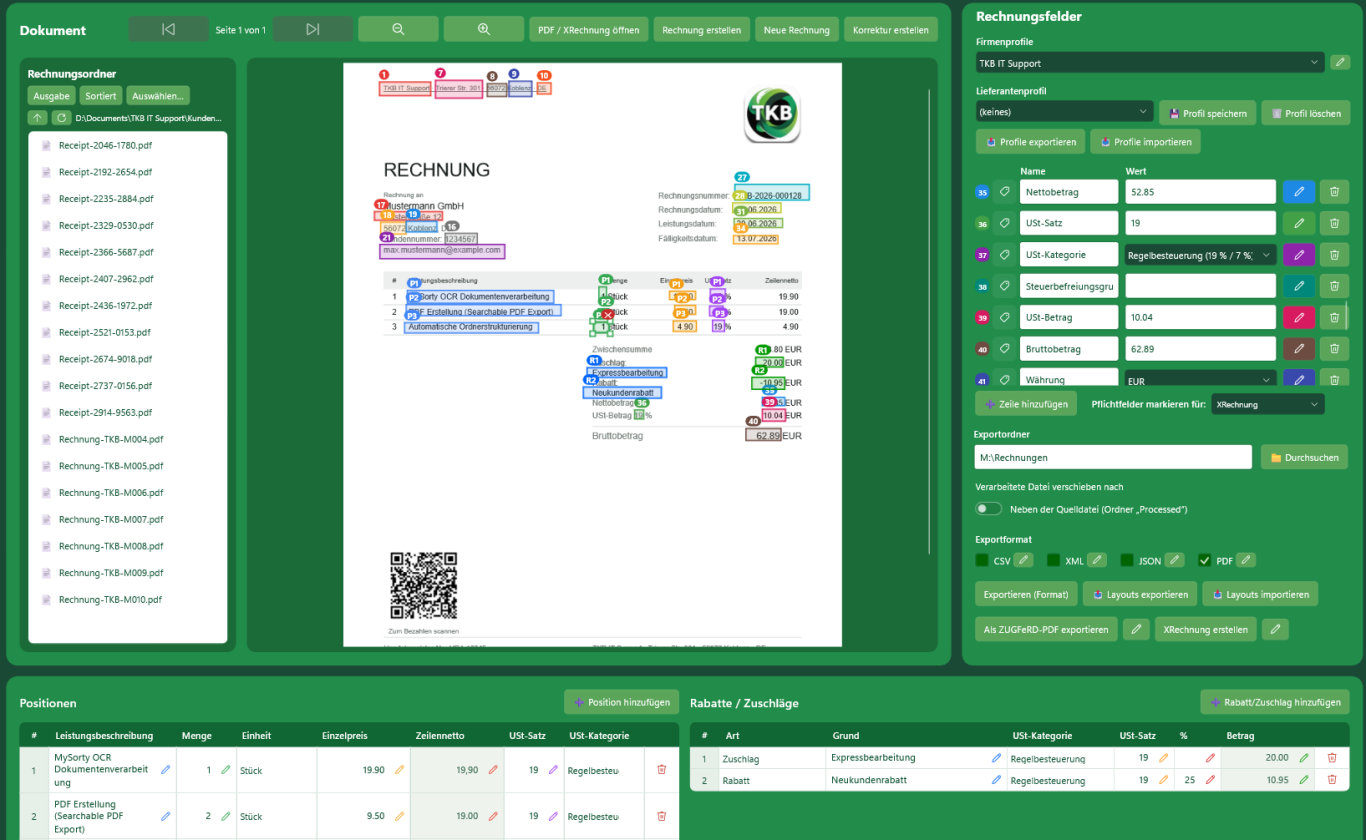Uncheck the PDF export format checkbox
Screen dimensions: 1366x840
tap(1204, 560)
